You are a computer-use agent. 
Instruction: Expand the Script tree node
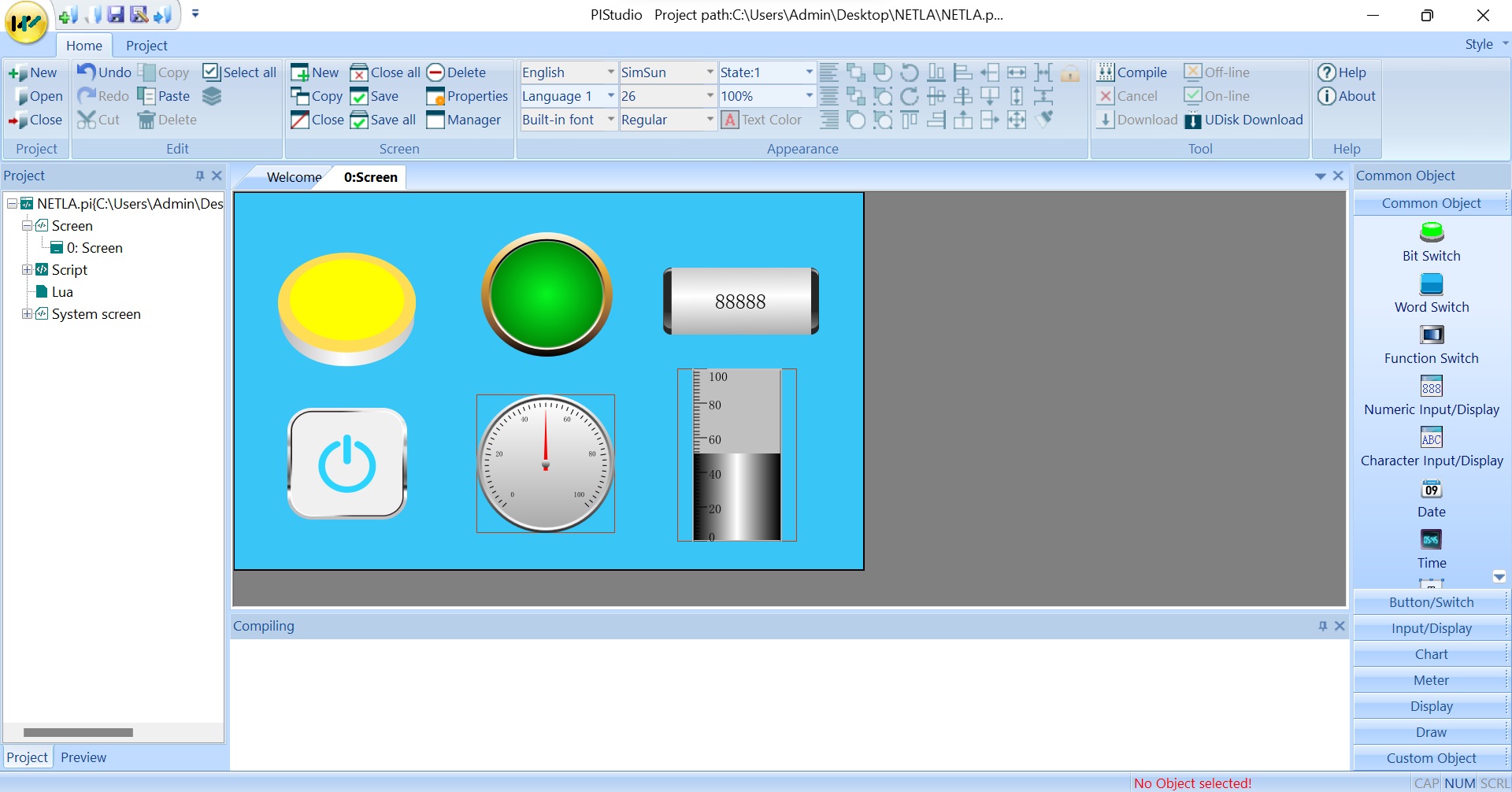coord(26,269)
